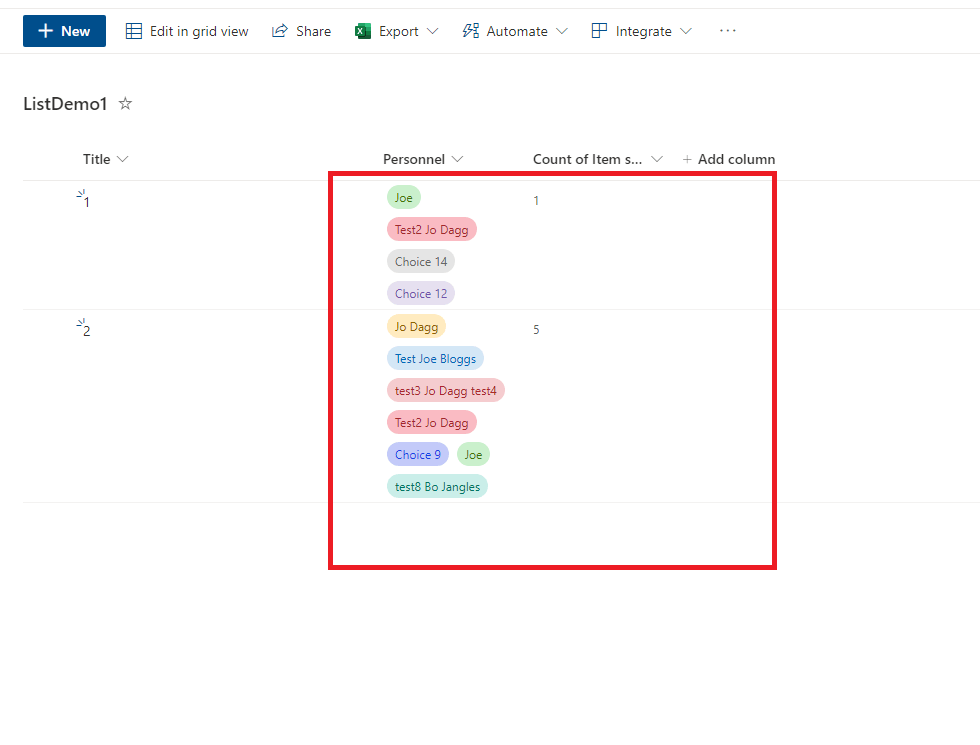Click the Count of Item s... header text
The image size is (980, 745).
(588, 159)
